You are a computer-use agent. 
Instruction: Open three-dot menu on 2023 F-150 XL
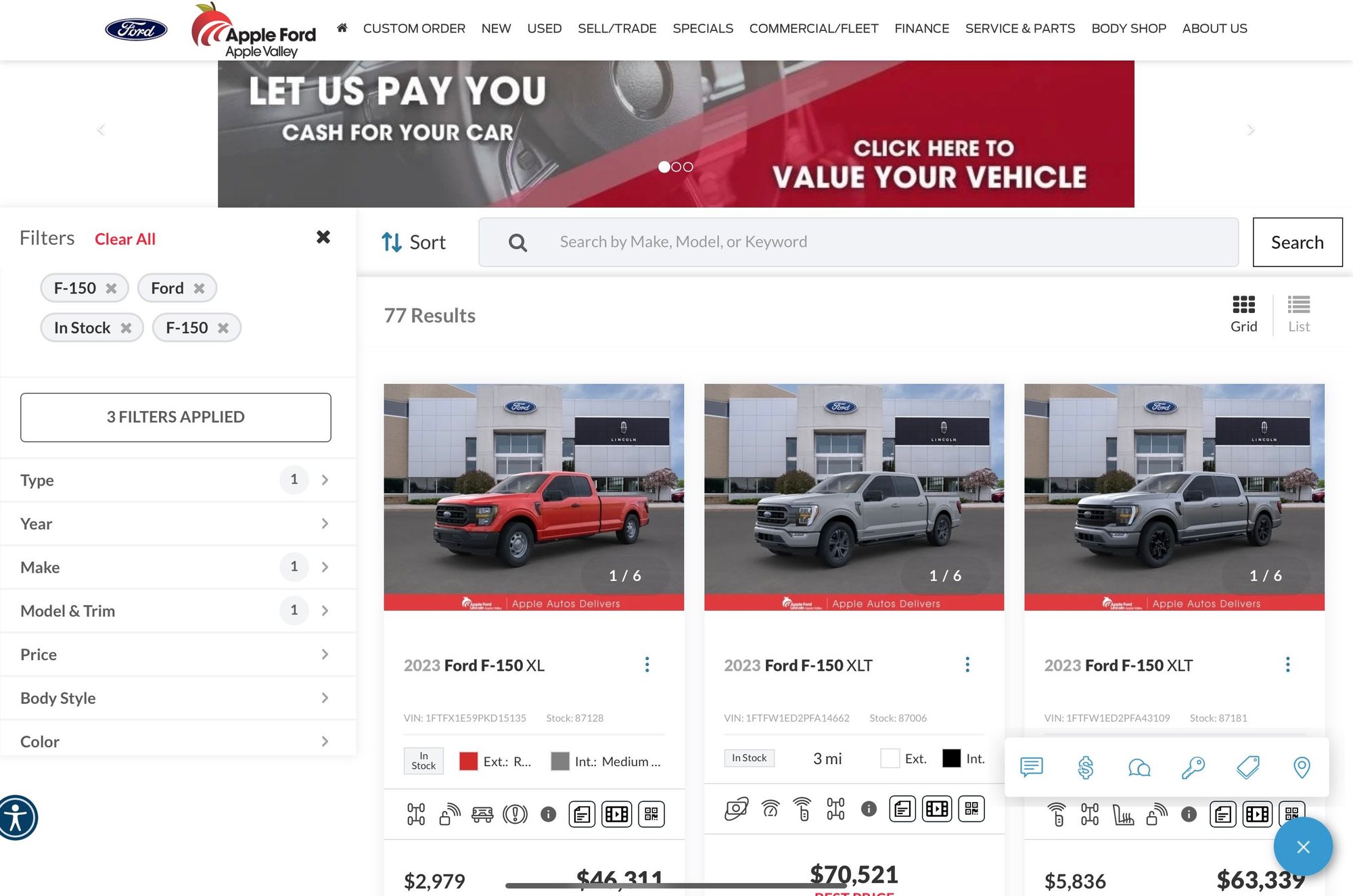pyautogui.click(x=647, y=665)
